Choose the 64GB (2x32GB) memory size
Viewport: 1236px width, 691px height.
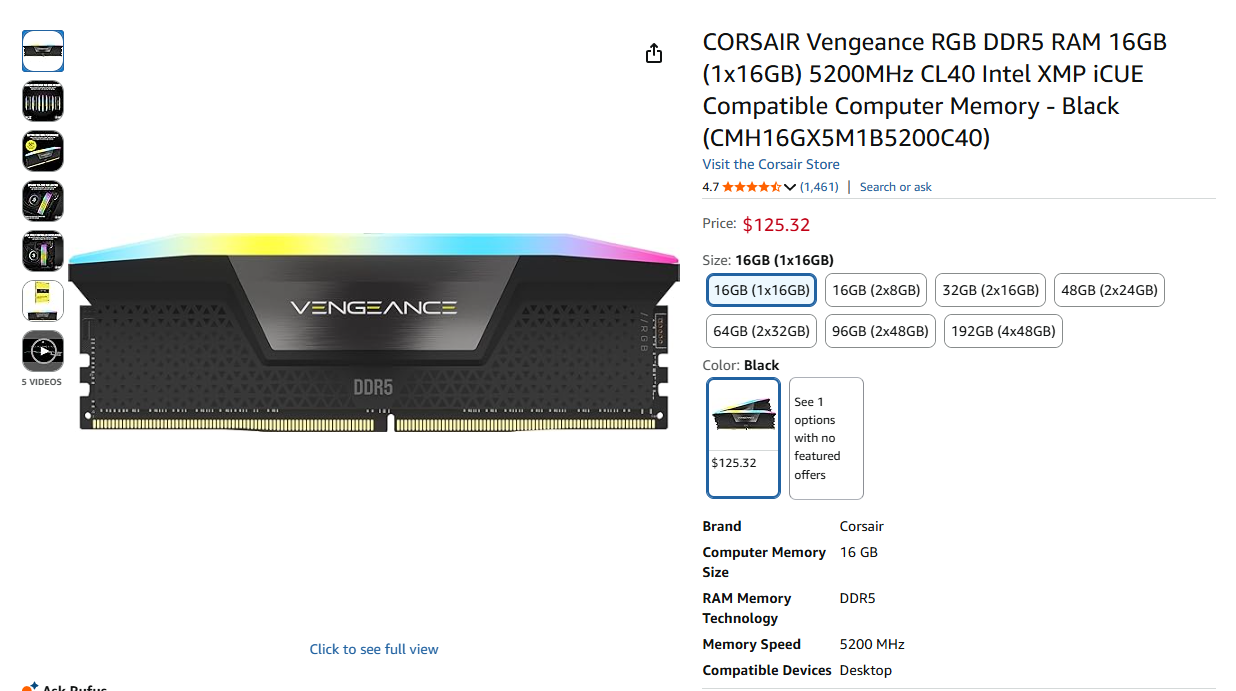(x=761, y=331)
